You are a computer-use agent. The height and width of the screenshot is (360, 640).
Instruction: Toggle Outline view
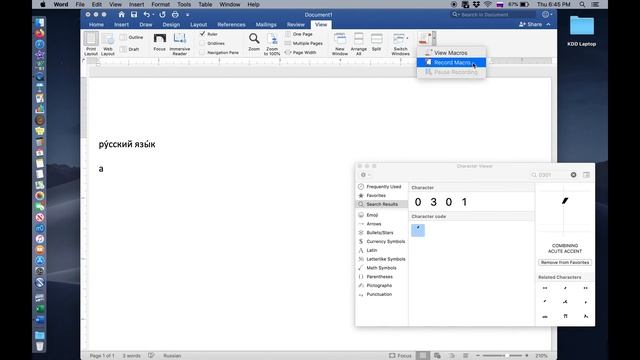[x=132, y=37]
